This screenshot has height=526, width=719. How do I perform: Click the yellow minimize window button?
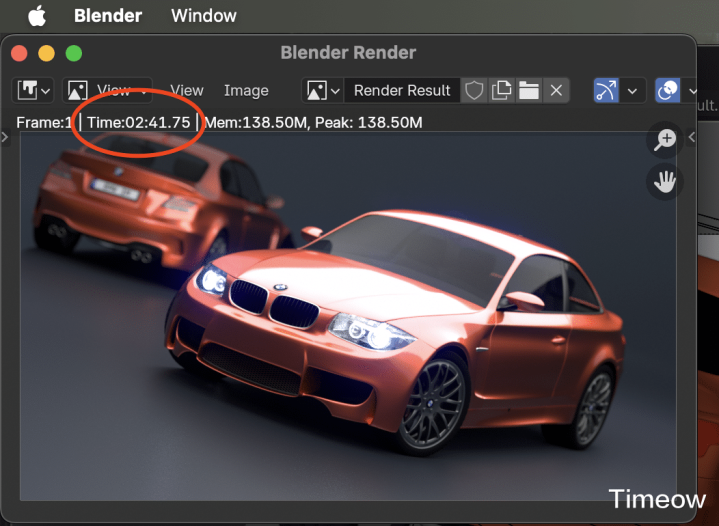[x=46, y=53]
